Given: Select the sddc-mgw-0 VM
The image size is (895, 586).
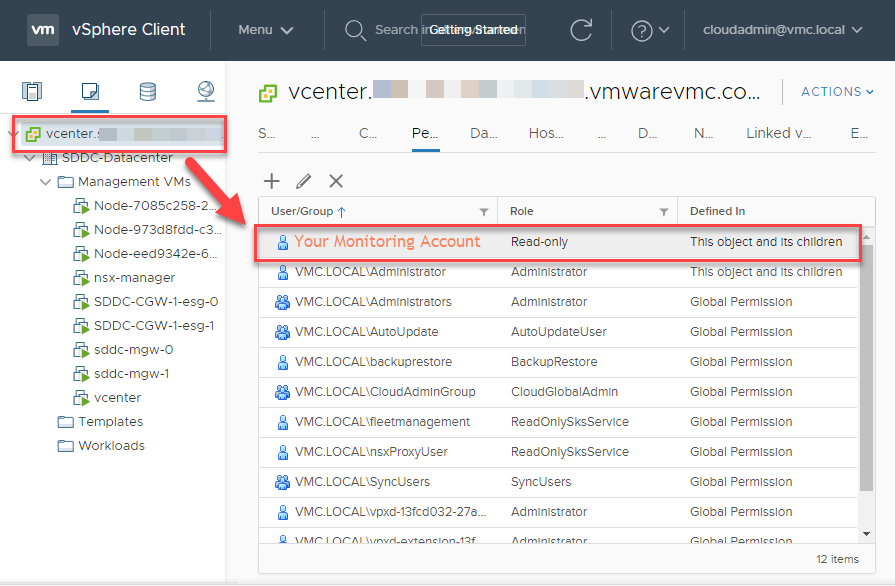Looking at the screenshot, I should pyautogui.click(x=134, y=350).
